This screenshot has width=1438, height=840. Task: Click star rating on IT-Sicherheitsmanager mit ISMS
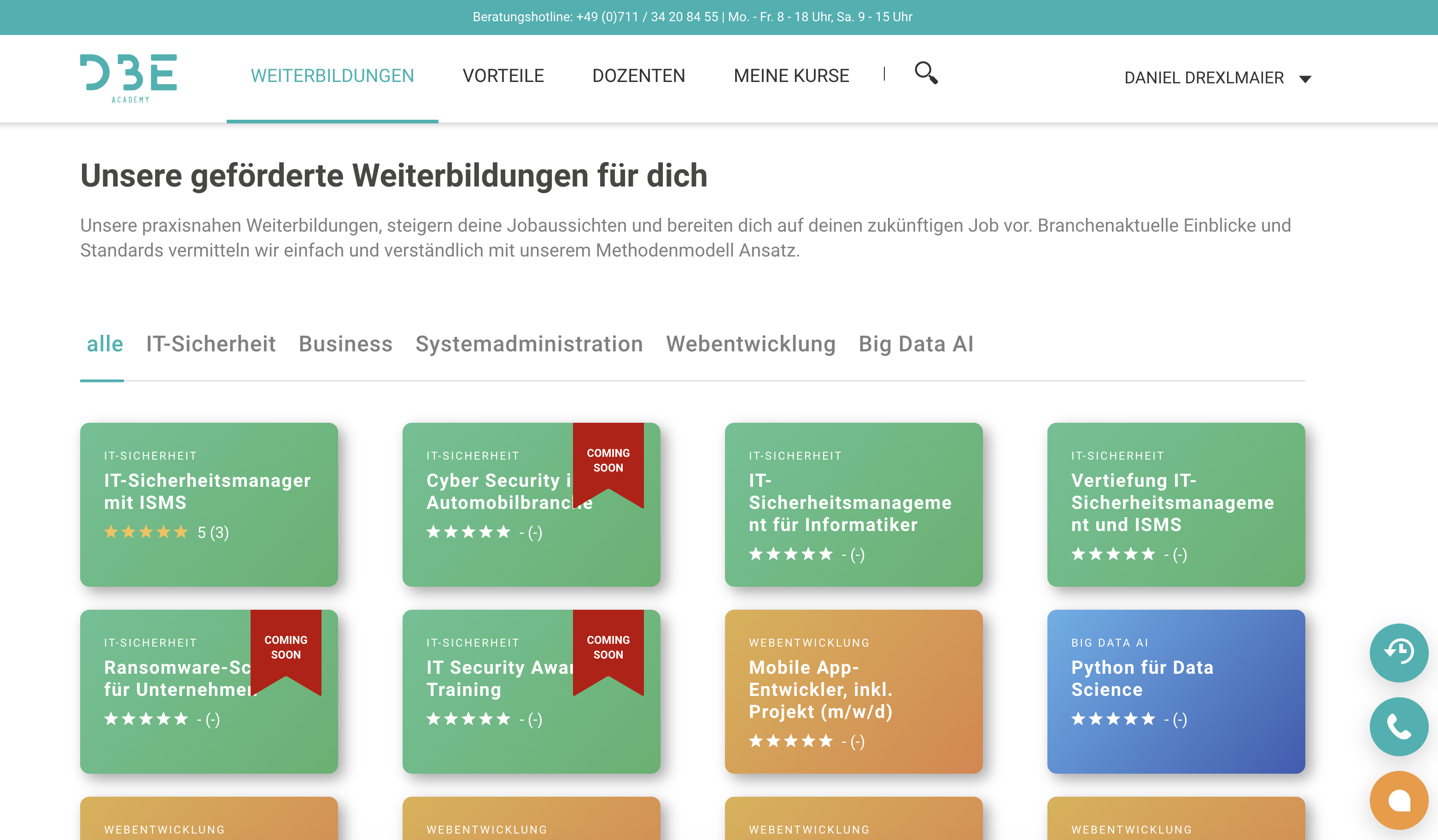coord(146,532)
